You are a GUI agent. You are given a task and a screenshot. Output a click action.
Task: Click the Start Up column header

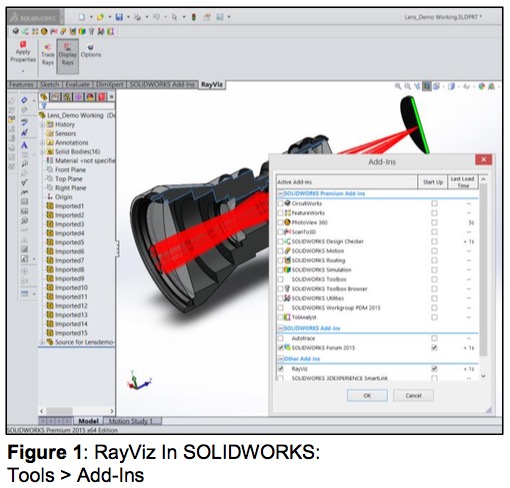click(433, 182)
